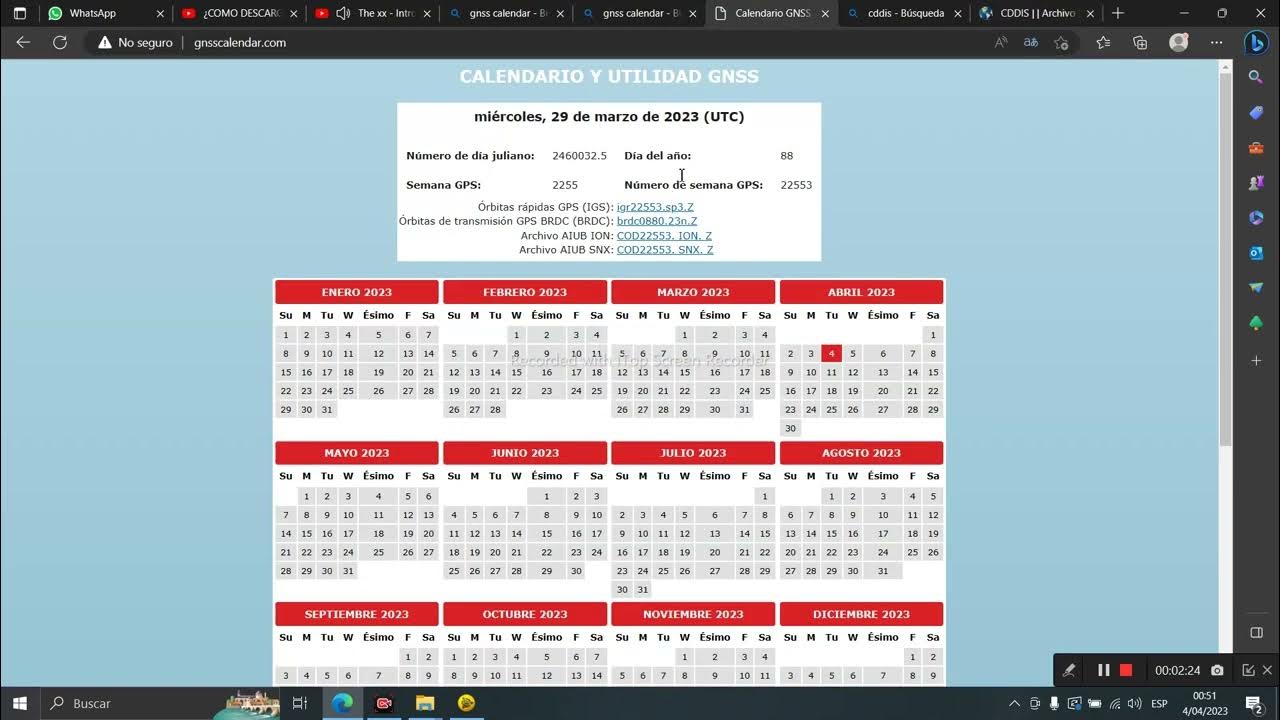Click the DICIEMBRE 2023 month header
The width and height of the screenshot is (1280, 720).
coord(861,614)
